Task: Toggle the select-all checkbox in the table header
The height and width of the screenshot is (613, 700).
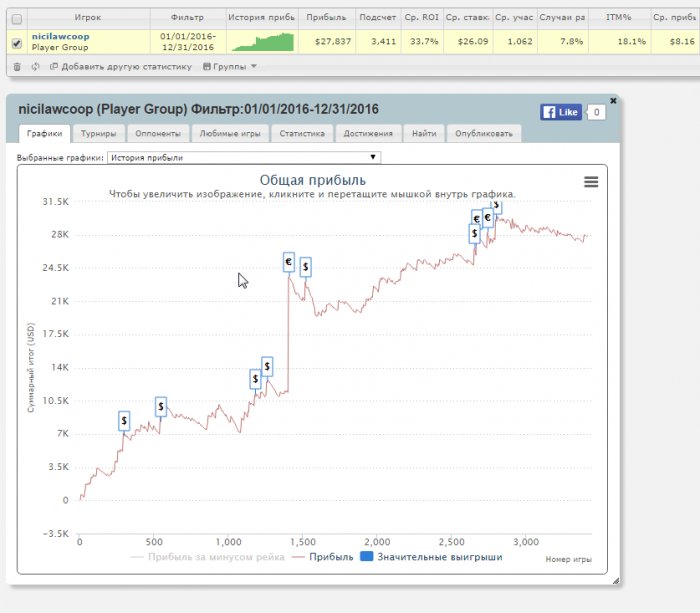Action: pyautogui.click(x=17, y=19)
